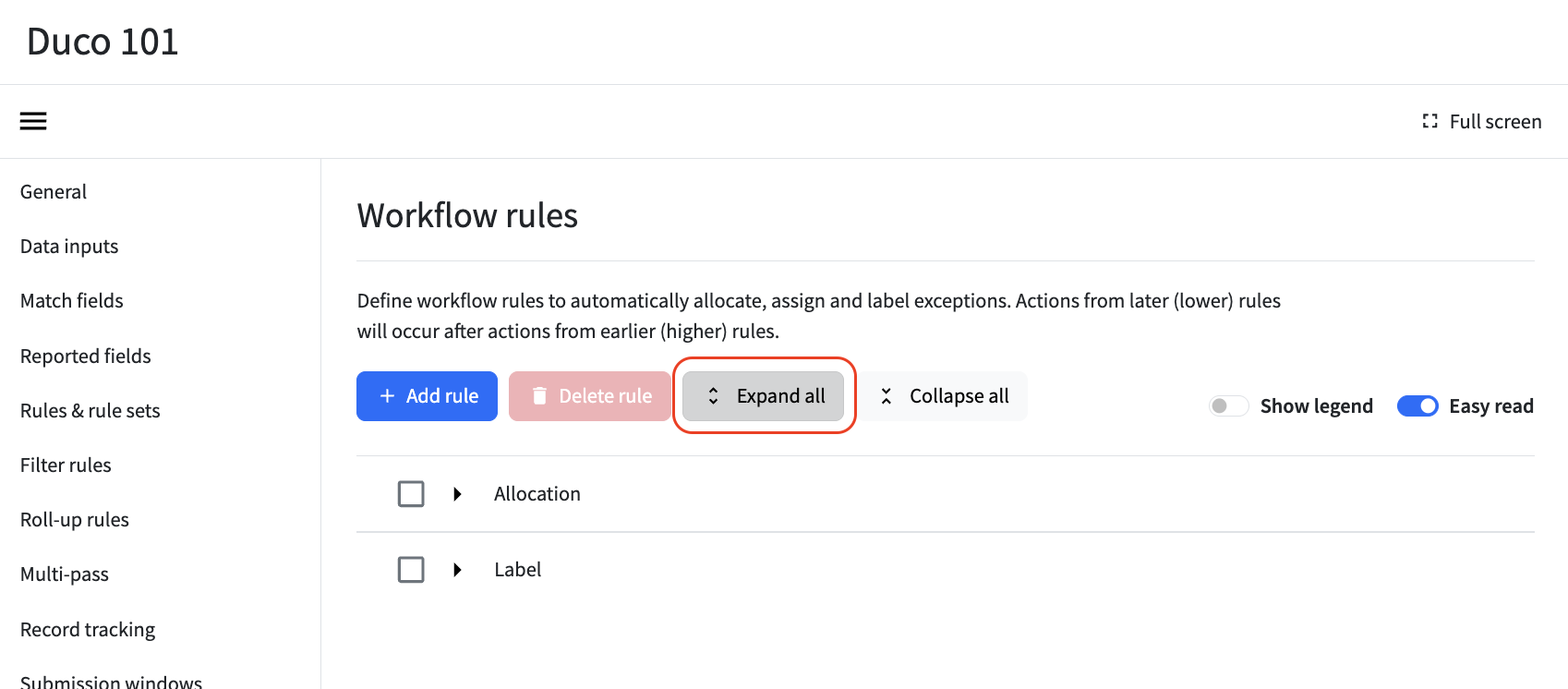Open Rules & rule sets page
The height and width of the screenshot is (689, 1568).
pos(90,410)
